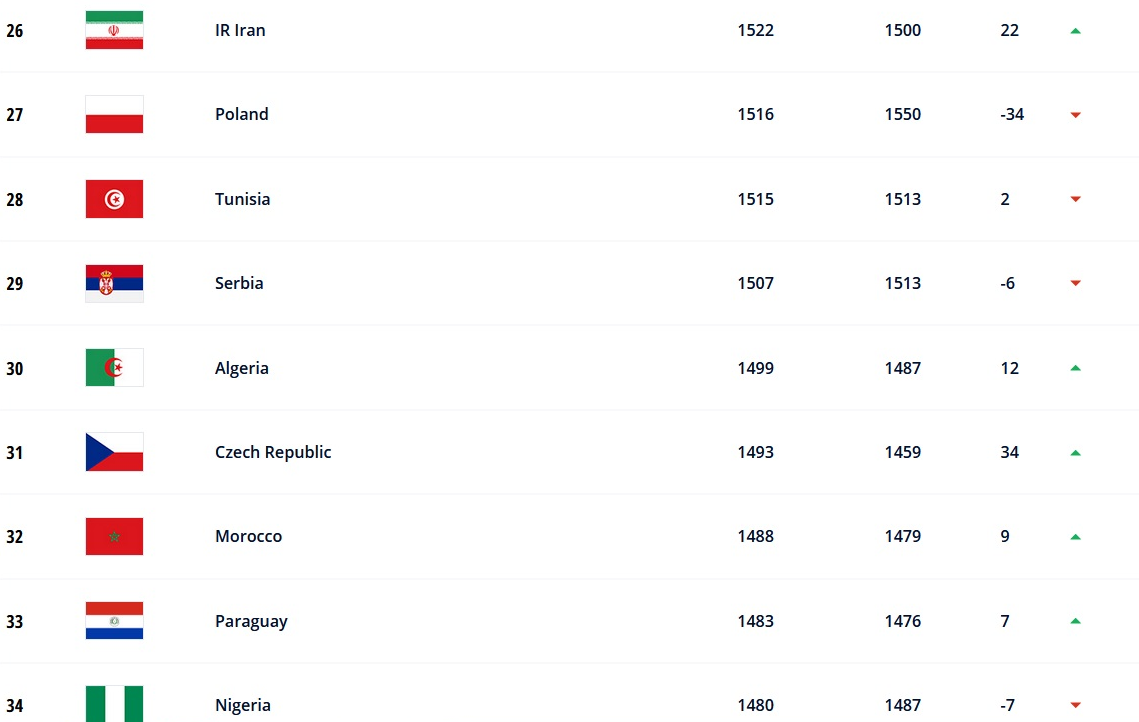Open the Poland team link
The width and height of the screenshot is (1139, 722).
pyautogui.click(x=242, y=114)
